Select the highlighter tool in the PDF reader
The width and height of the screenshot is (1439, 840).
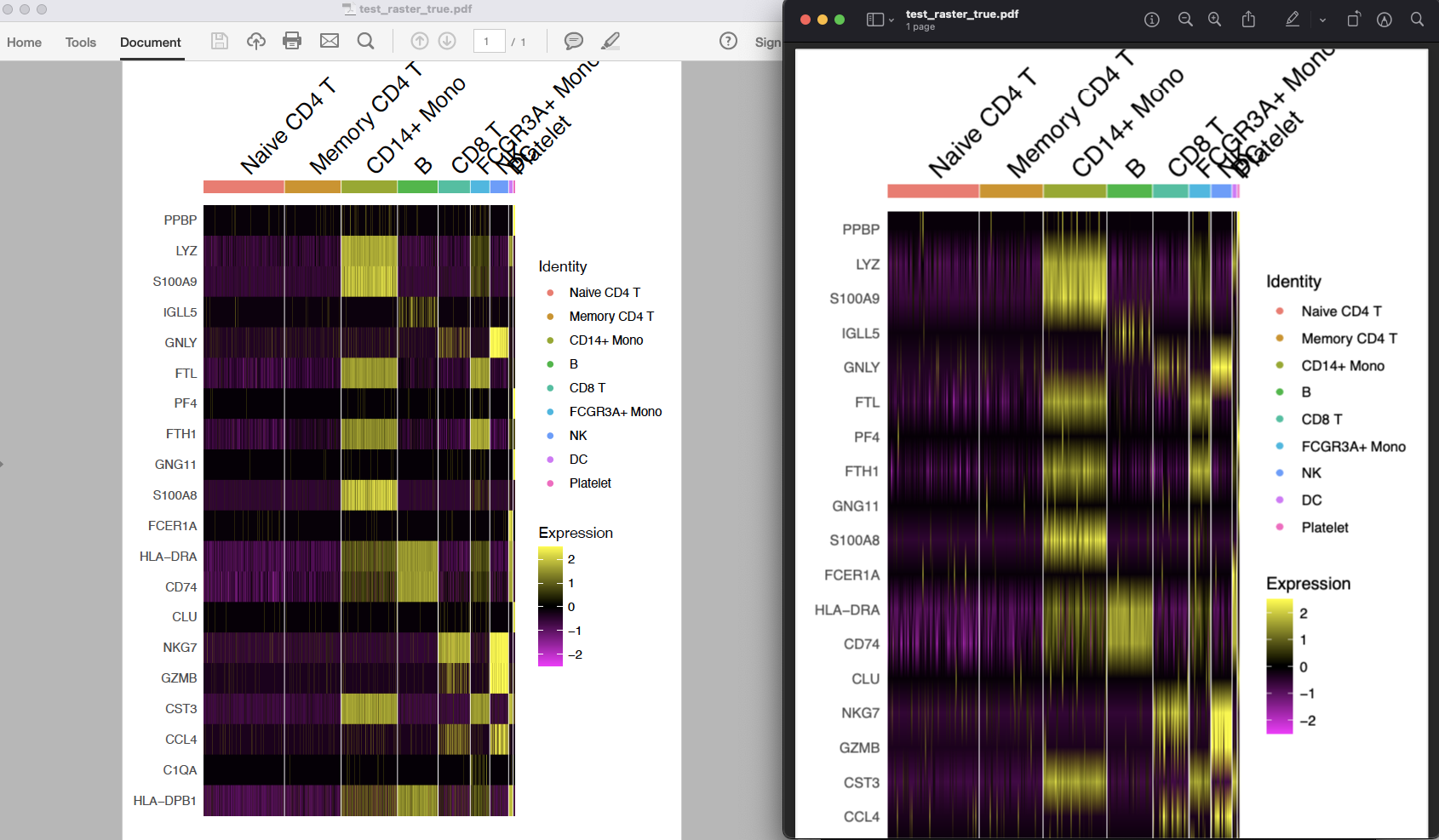[611, 41]
